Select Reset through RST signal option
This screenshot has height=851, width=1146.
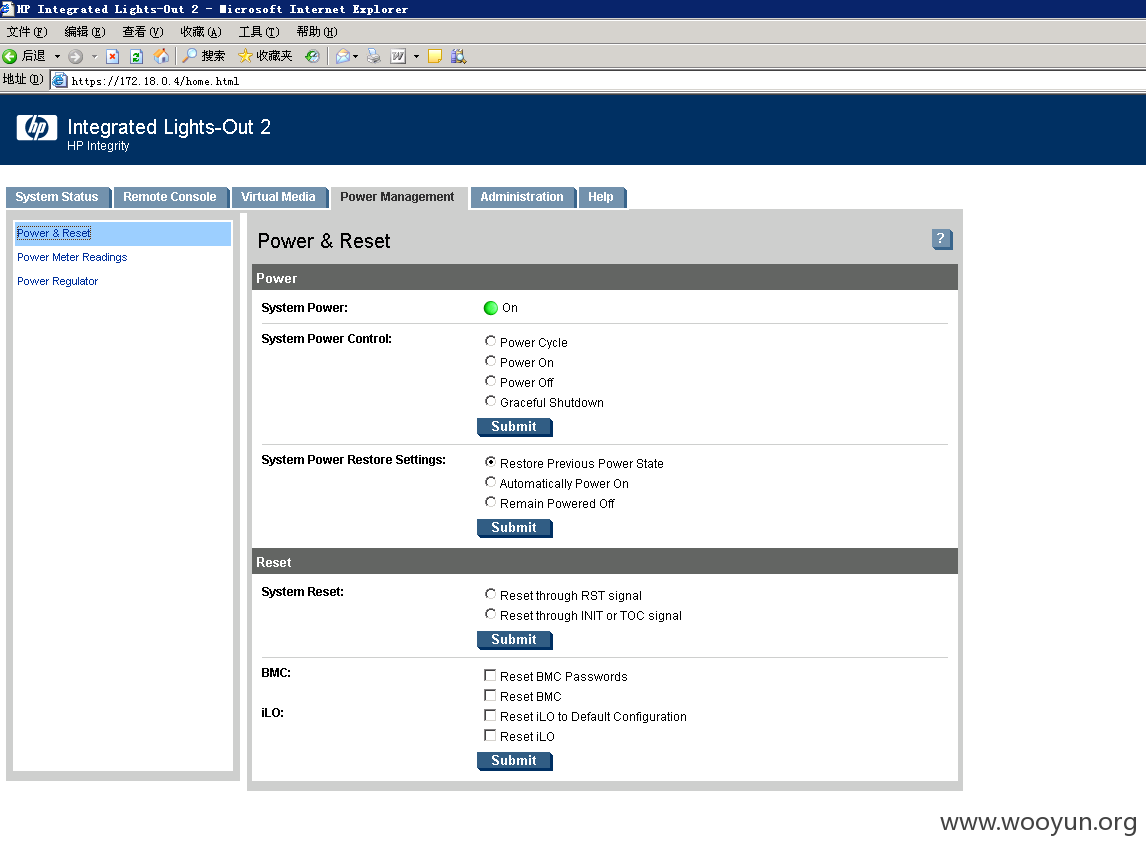click(x=490, y=594)
